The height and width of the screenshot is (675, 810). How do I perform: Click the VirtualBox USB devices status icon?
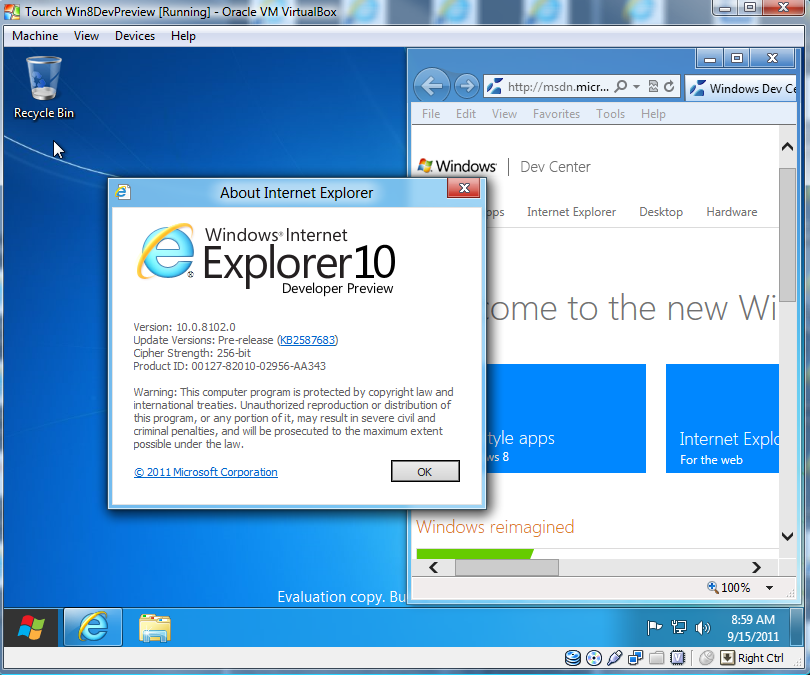615,658
